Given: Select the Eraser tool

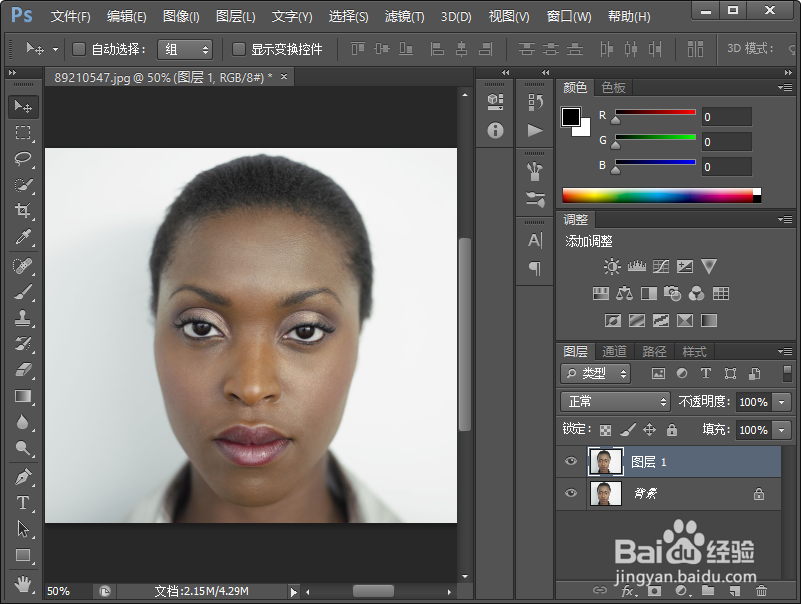Looking at the screenshot, I should (23, 369).
